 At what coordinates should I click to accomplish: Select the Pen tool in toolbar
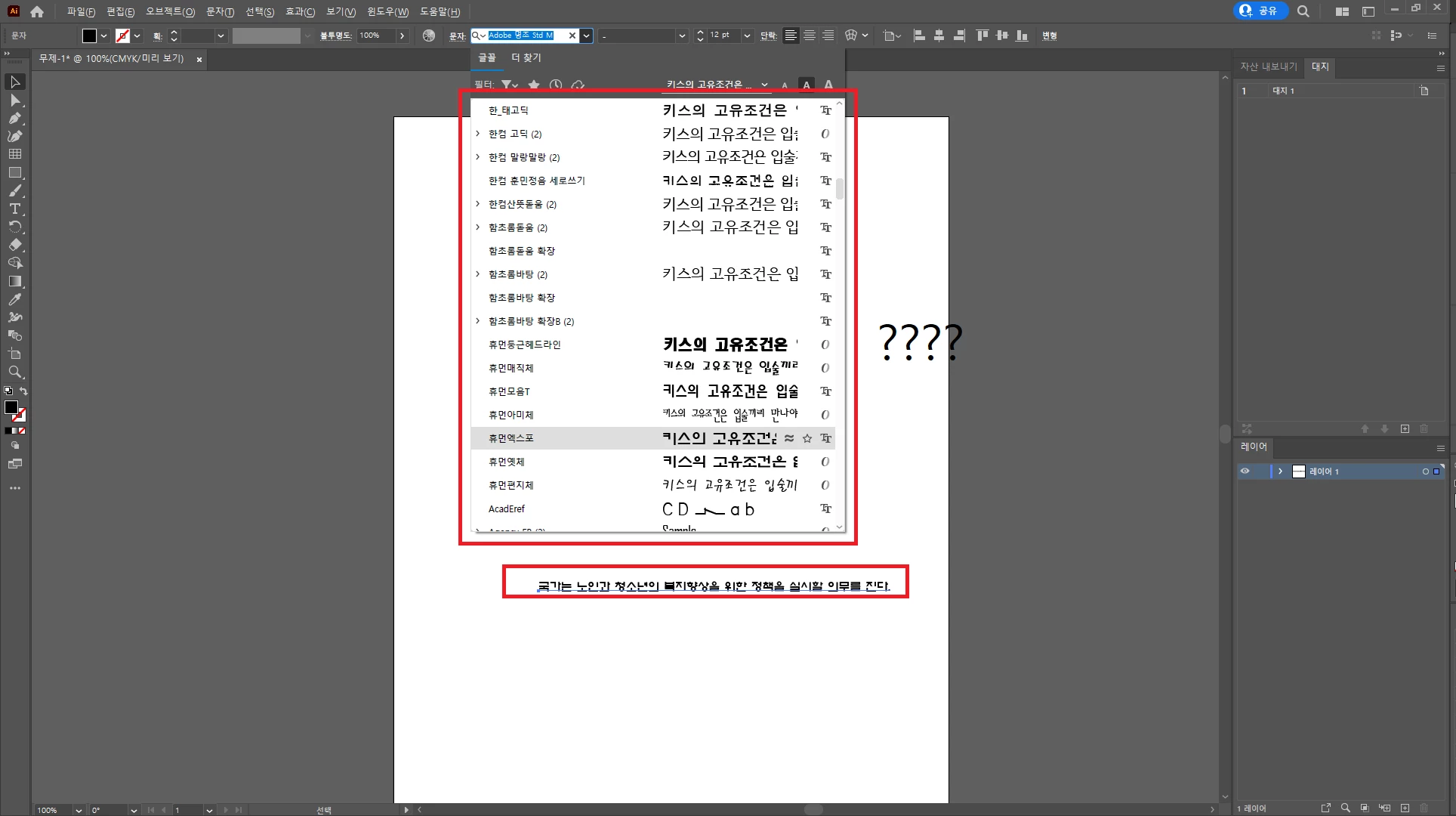coord(14,118)
